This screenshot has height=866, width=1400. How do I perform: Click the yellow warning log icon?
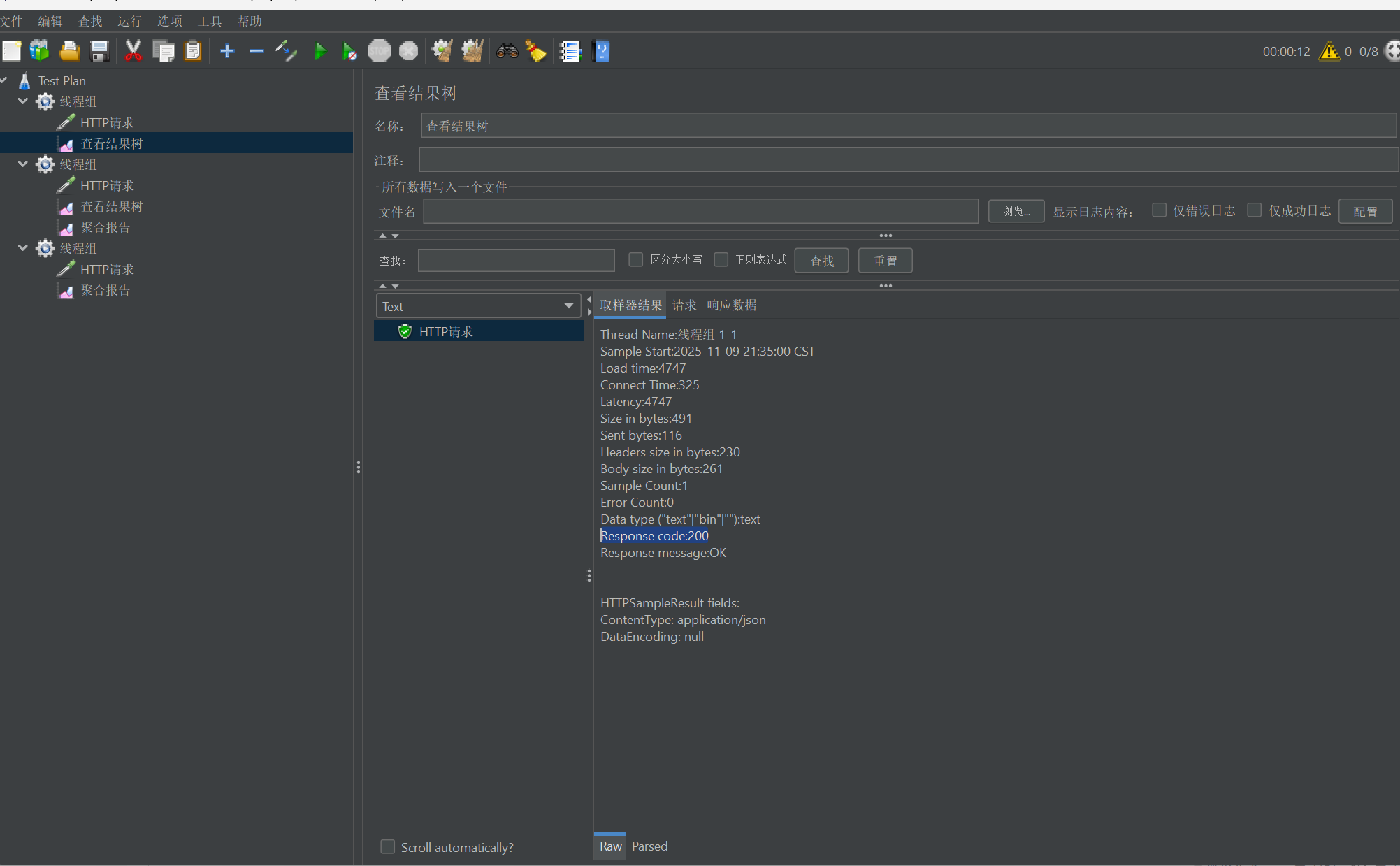click(x=1329, y=51)
